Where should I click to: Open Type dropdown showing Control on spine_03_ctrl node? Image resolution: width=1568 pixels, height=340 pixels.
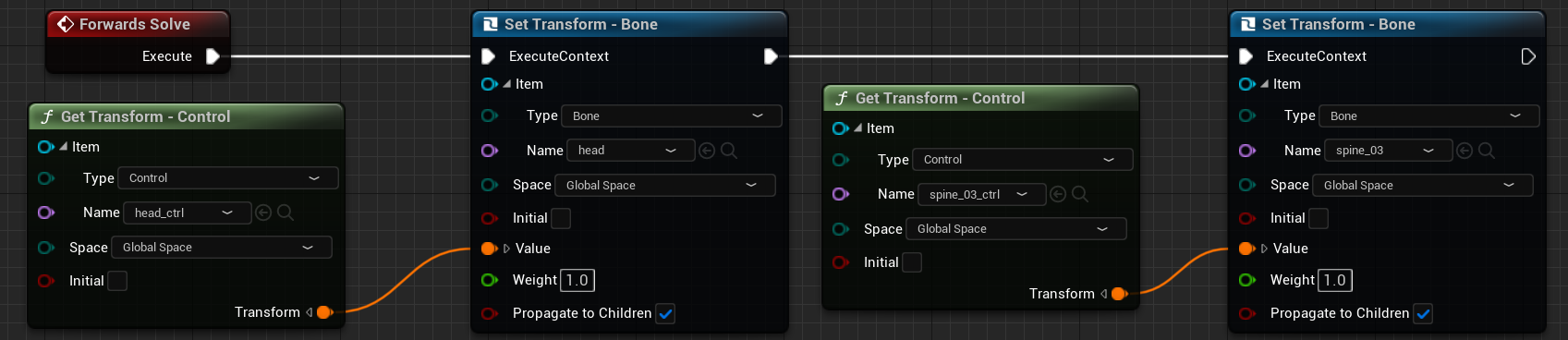[x=1023, y=159]
